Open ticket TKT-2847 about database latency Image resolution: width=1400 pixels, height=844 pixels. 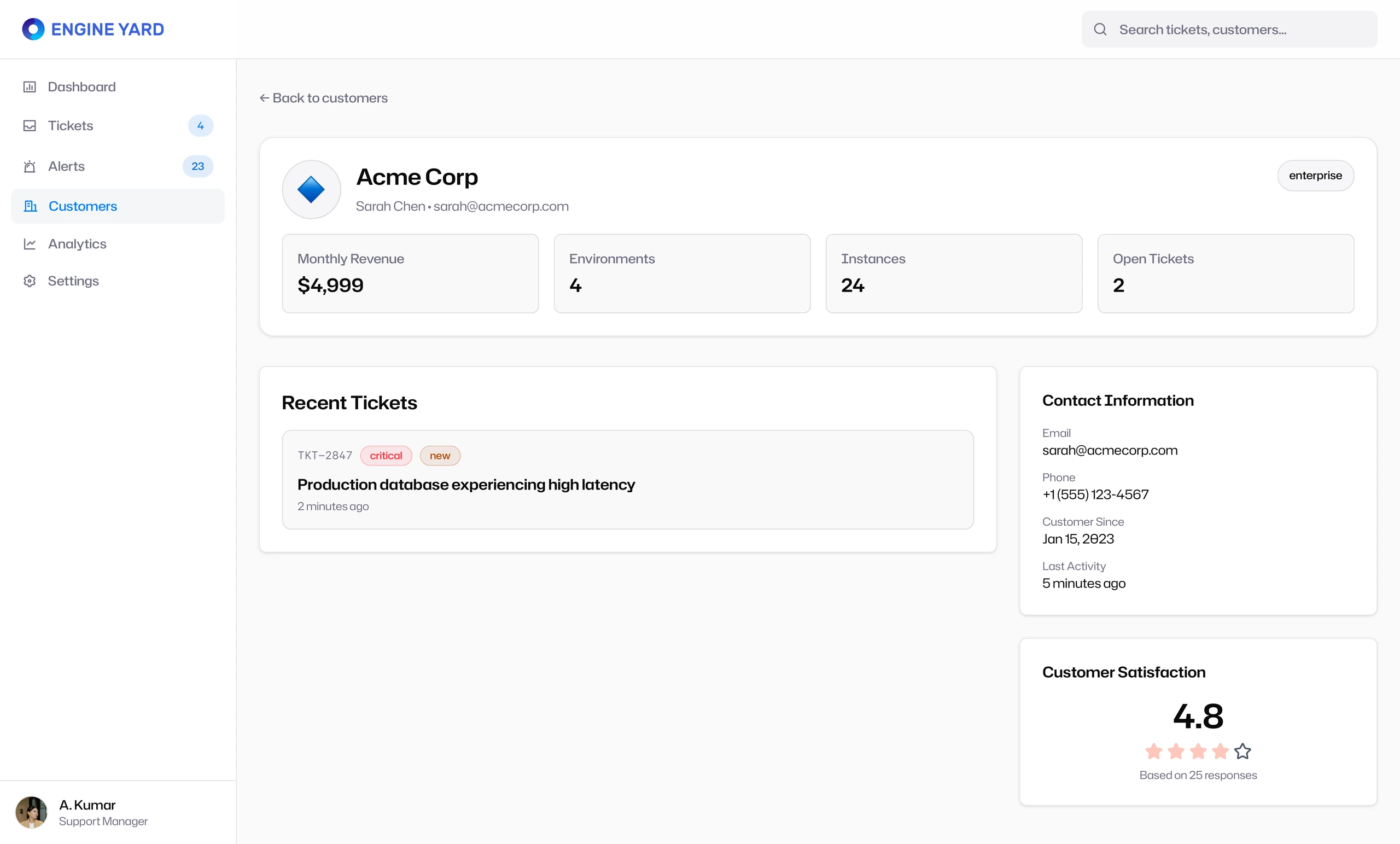click(x=628, y=480)
